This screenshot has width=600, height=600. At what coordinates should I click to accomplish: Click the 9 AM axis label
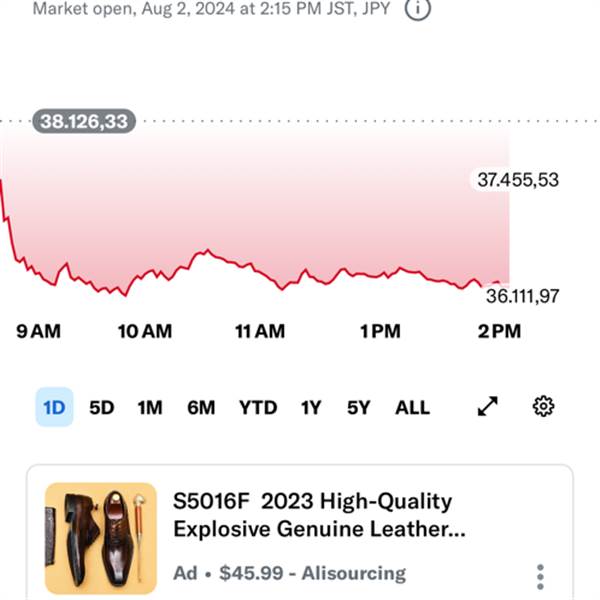coord(39,331)
